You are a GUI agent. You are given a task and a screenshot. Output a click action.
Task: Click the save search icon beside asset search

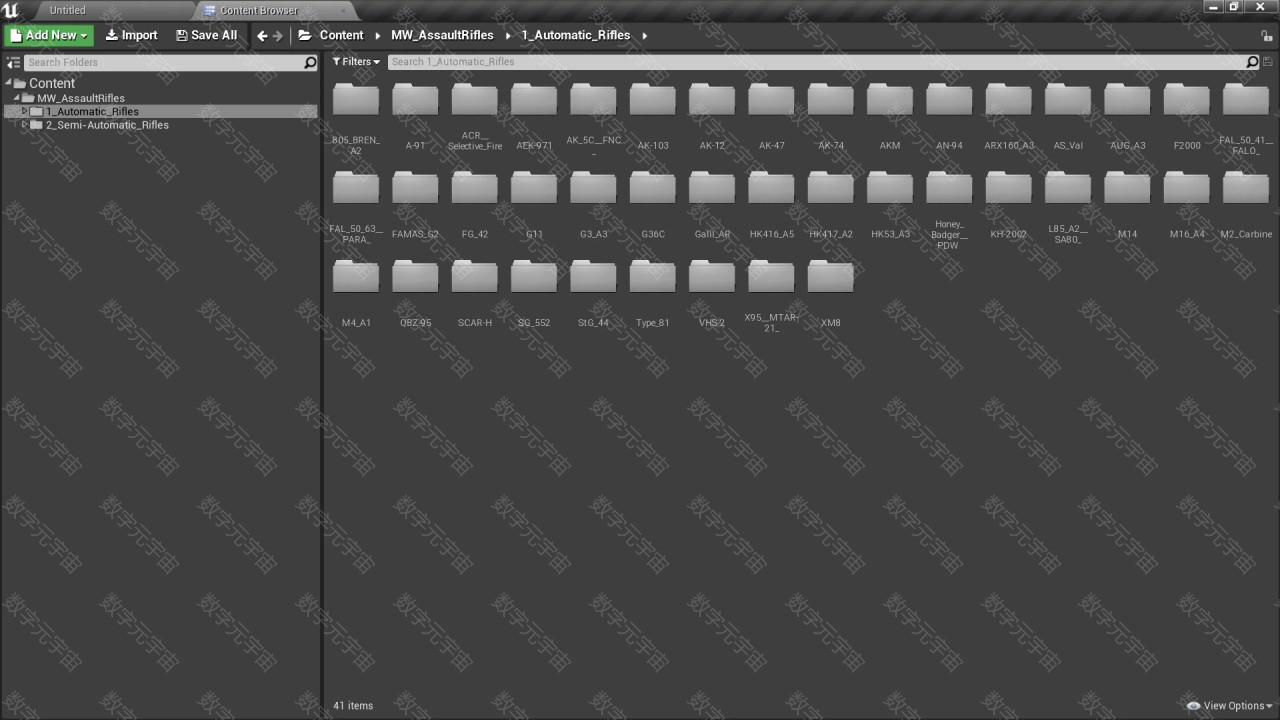pyautogui.click(x=1268, y=62)
